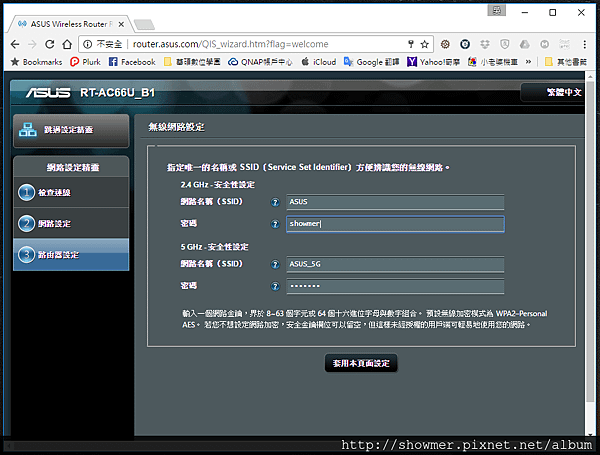Viewport: 600px width, 455px height.
Task: Open the Chrome three-dot menu
Action: pos(584,44)
